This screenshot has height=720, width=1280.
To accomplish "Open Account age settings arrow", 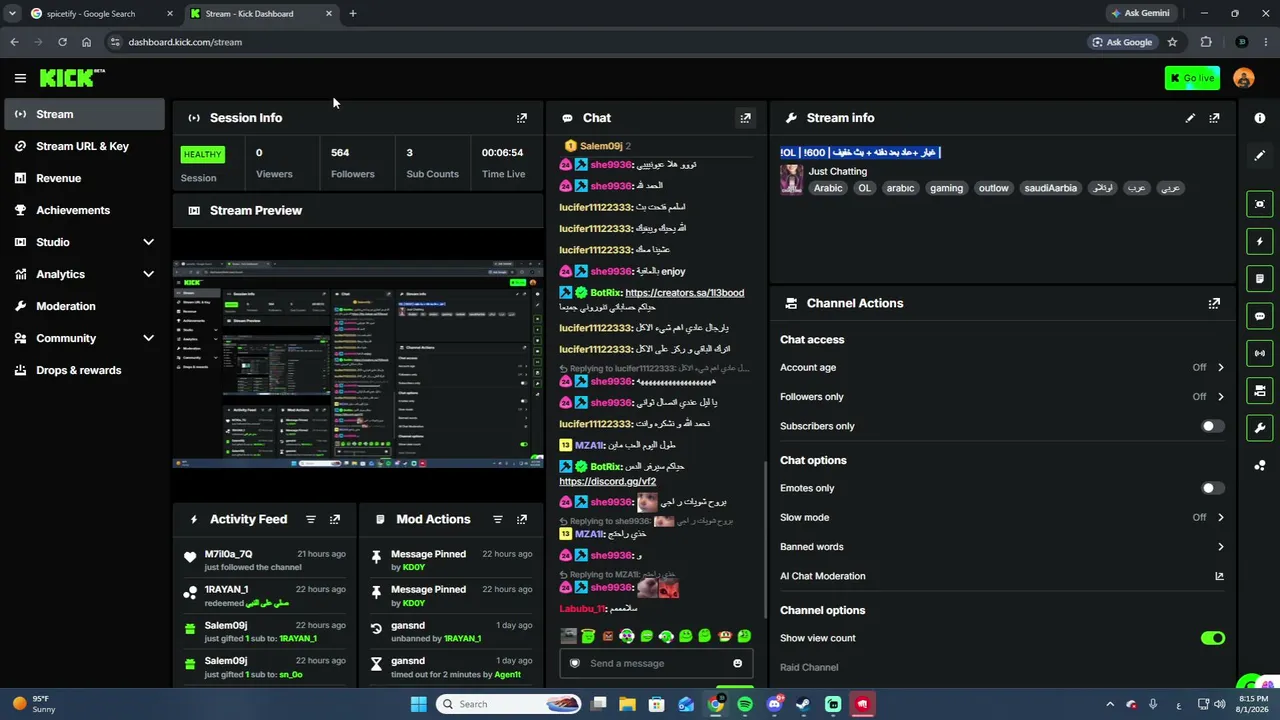I will coord(1220,367).
